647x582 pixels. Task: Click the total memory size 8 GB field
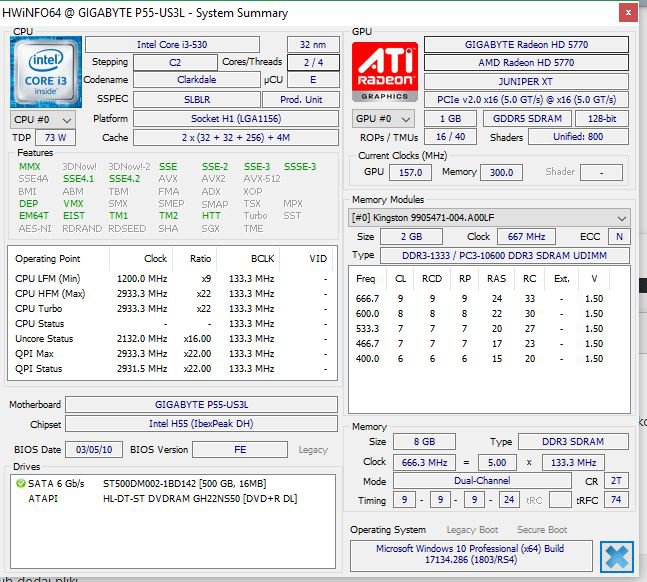[x=424, y=442]
